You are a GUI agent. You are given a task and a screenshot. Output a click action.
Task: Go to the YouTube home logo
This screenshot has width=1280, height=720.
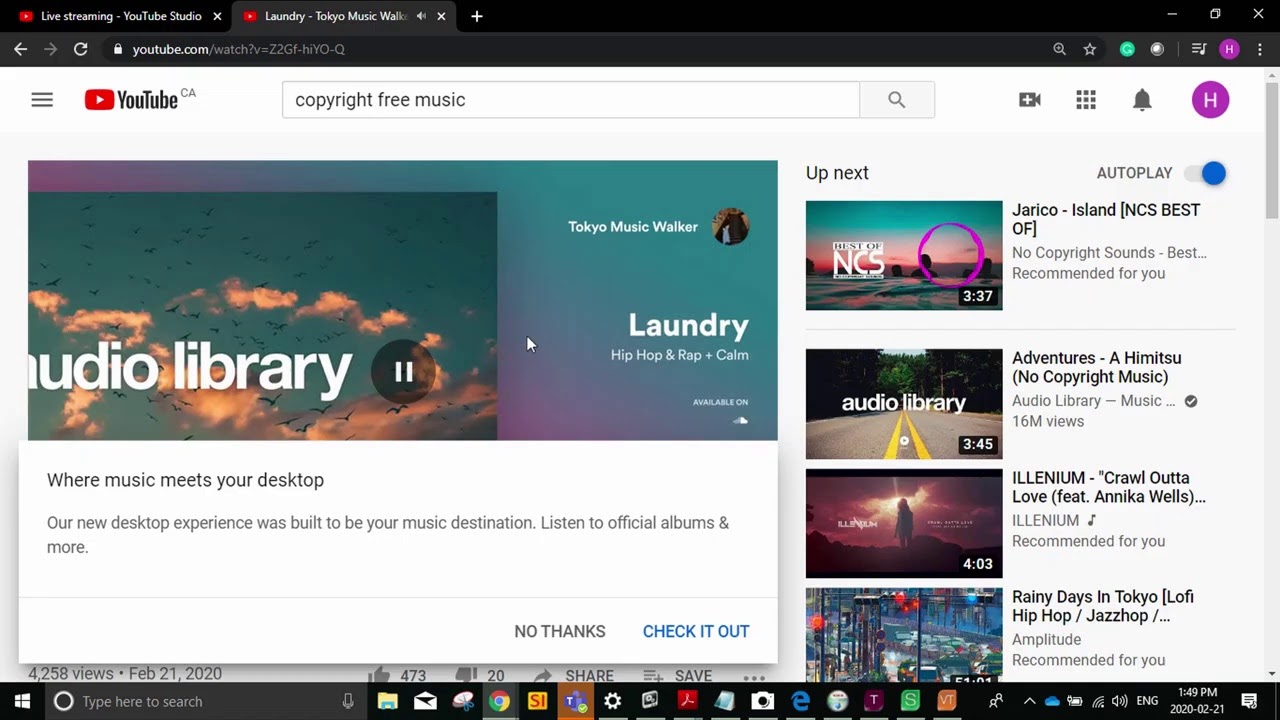pyautogui.click(x=131, y=100)
